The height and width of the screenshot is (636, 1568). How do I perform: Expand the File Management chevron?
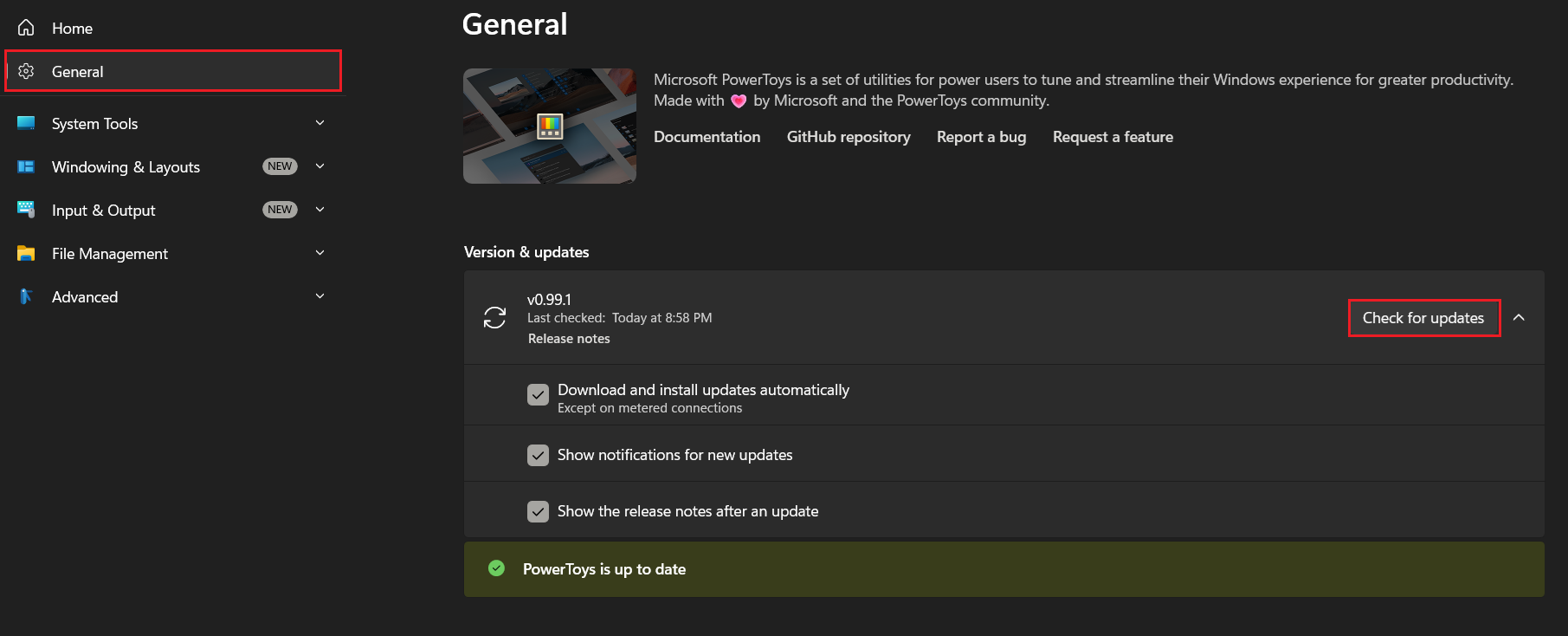point(319,253)
